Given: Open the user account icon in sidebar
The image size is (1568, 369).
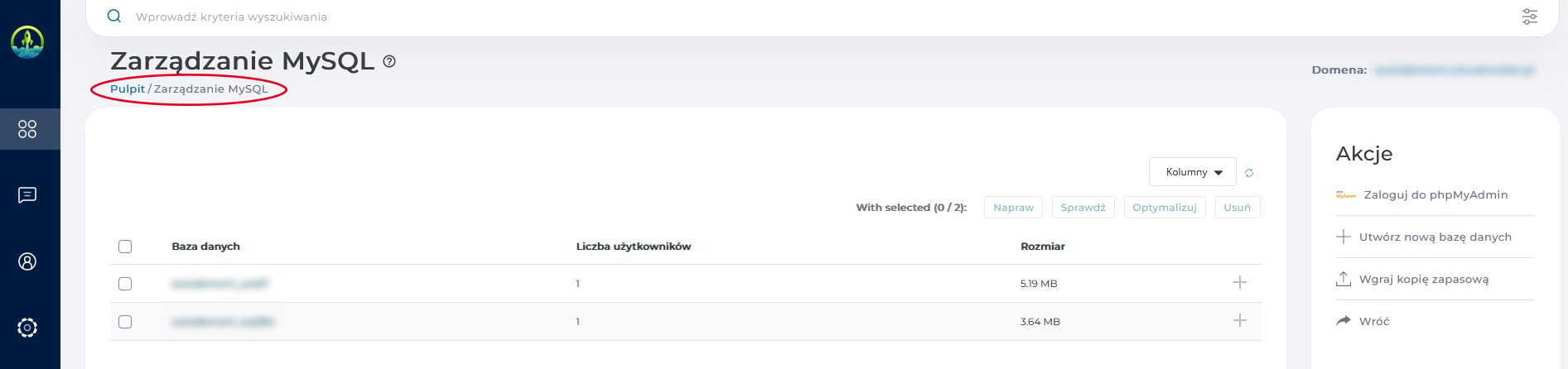Looking at the screenshot, I should 27,261.
